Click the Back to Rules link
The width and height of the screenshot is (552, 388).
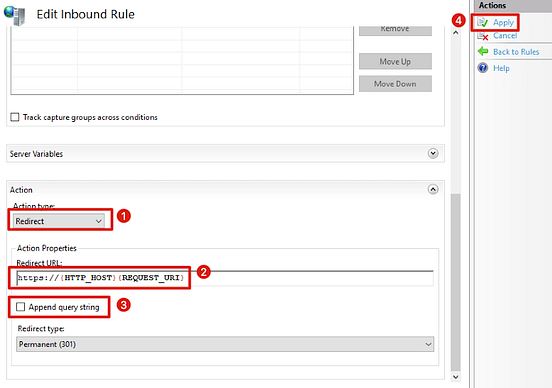point(516,52)
